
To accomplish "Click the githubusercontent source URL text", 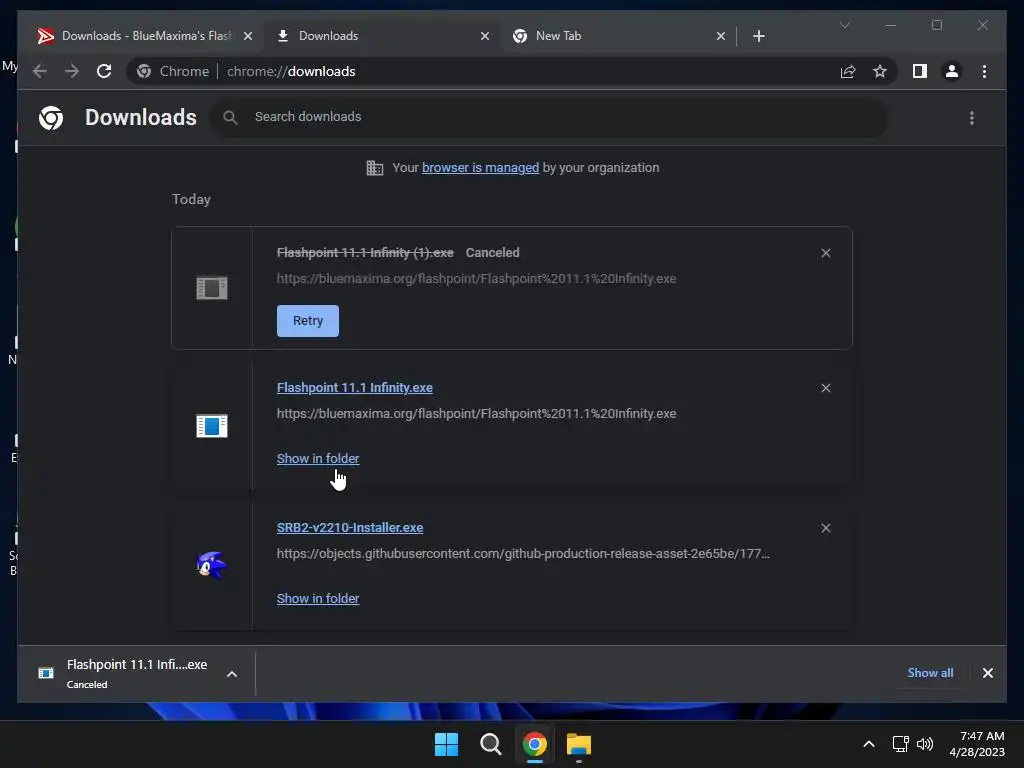I will coord(523,554).
